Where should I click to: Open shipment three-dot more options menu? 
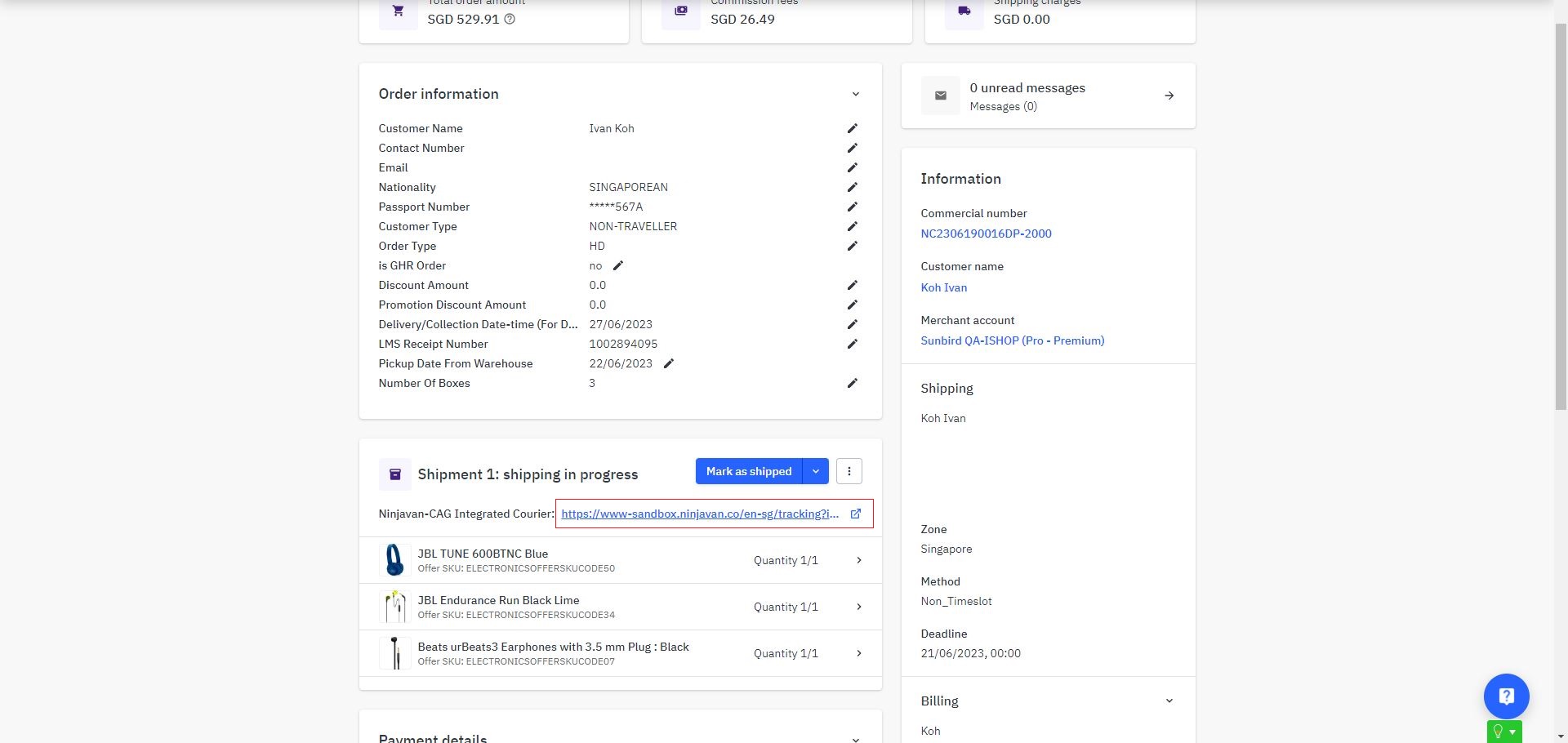tap(849, 471)
